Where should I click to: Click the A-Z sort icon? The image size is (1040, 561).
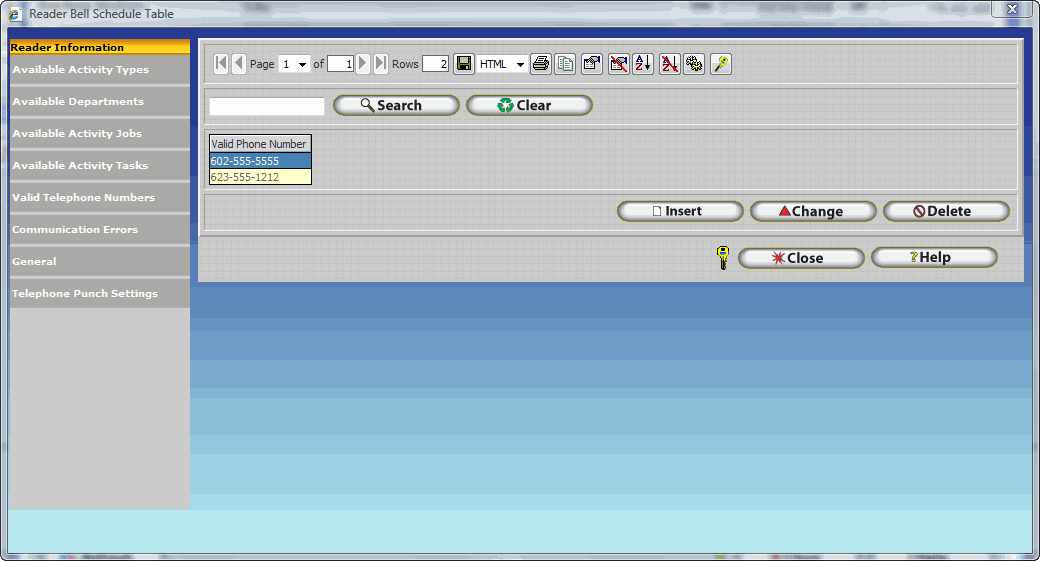click(643, 64)
